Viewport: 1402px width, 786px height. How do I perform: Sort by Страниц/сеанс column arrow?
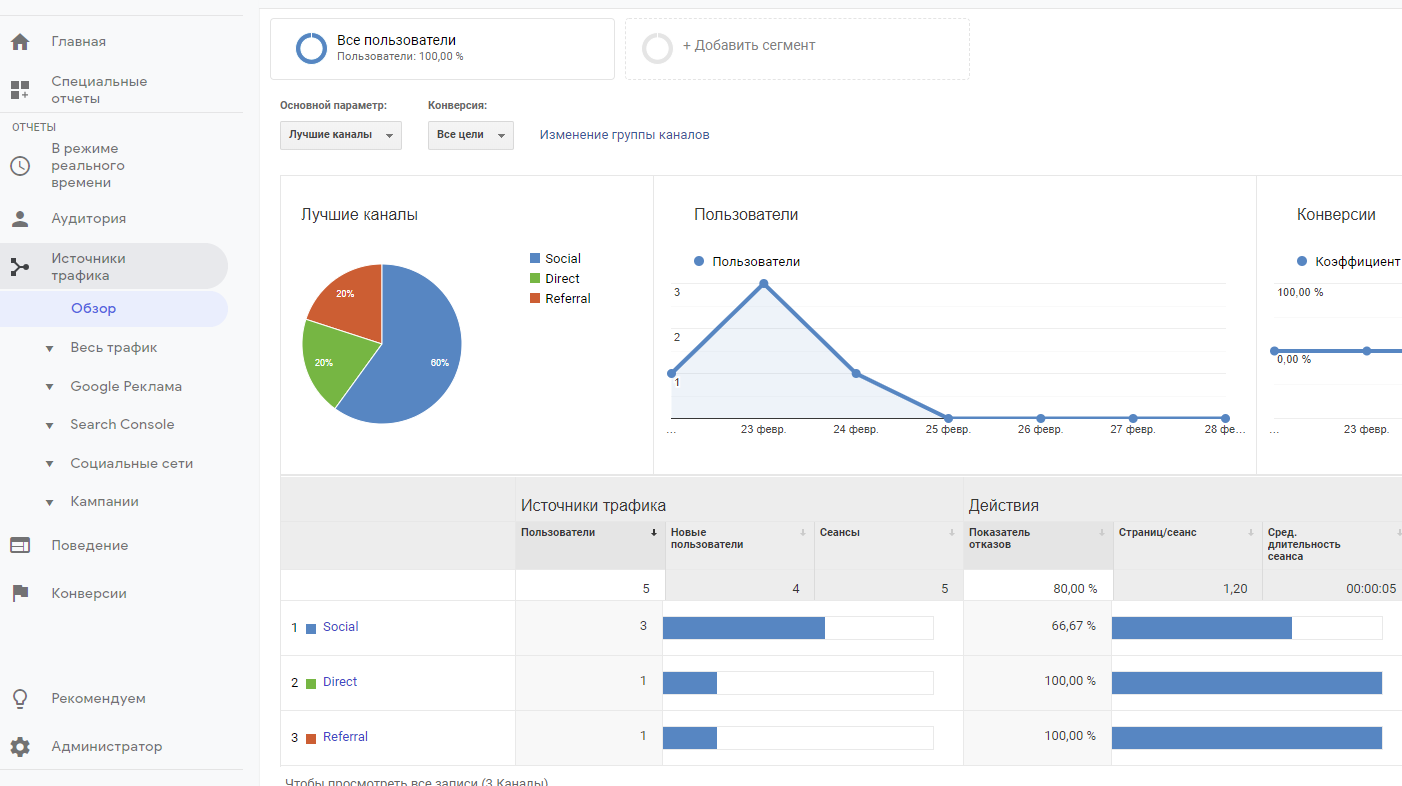click(x=1251, y=533)
